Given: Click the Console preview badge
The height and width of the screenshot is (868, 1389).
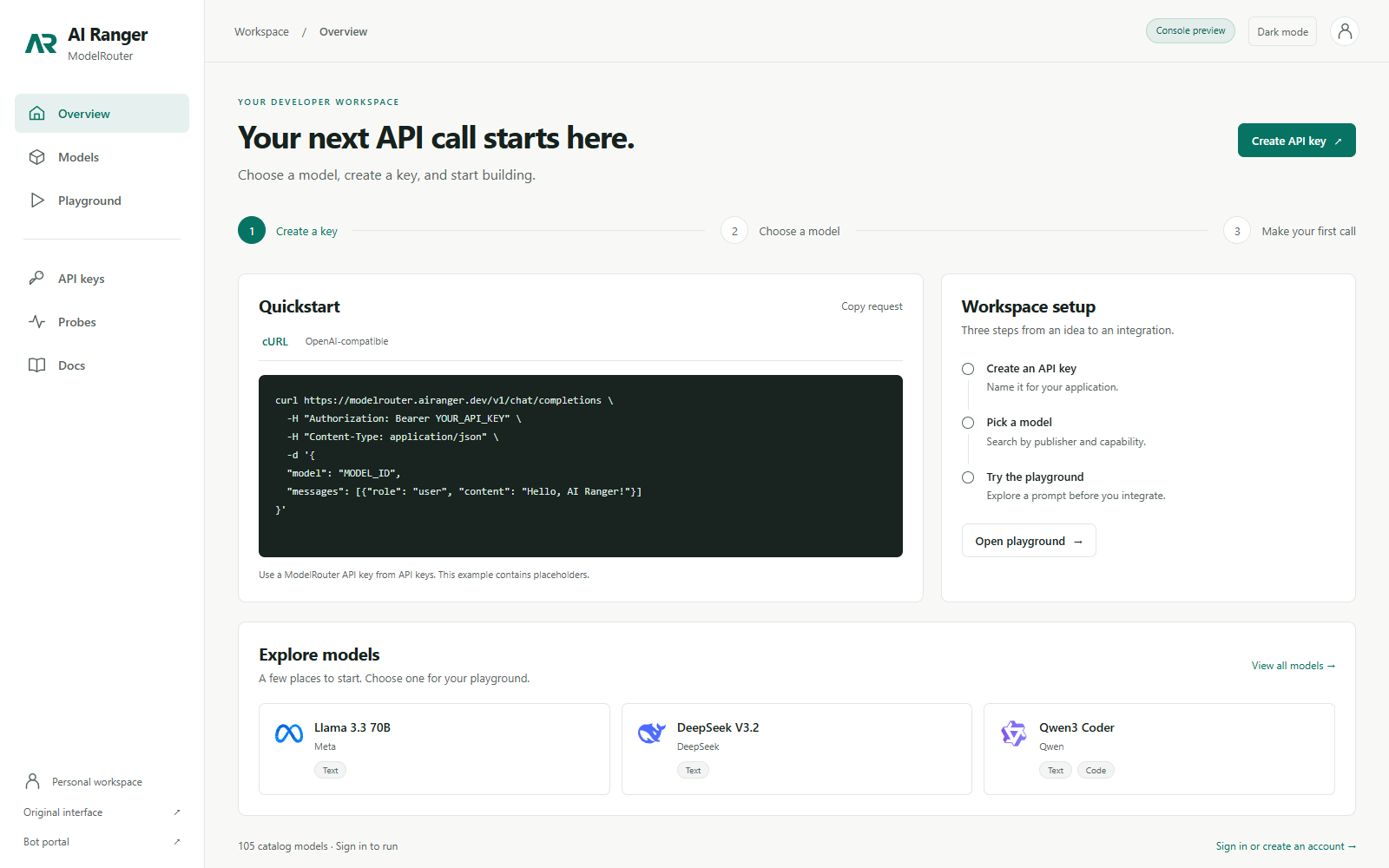Looking at the screenshot, I should (1190, 30).
